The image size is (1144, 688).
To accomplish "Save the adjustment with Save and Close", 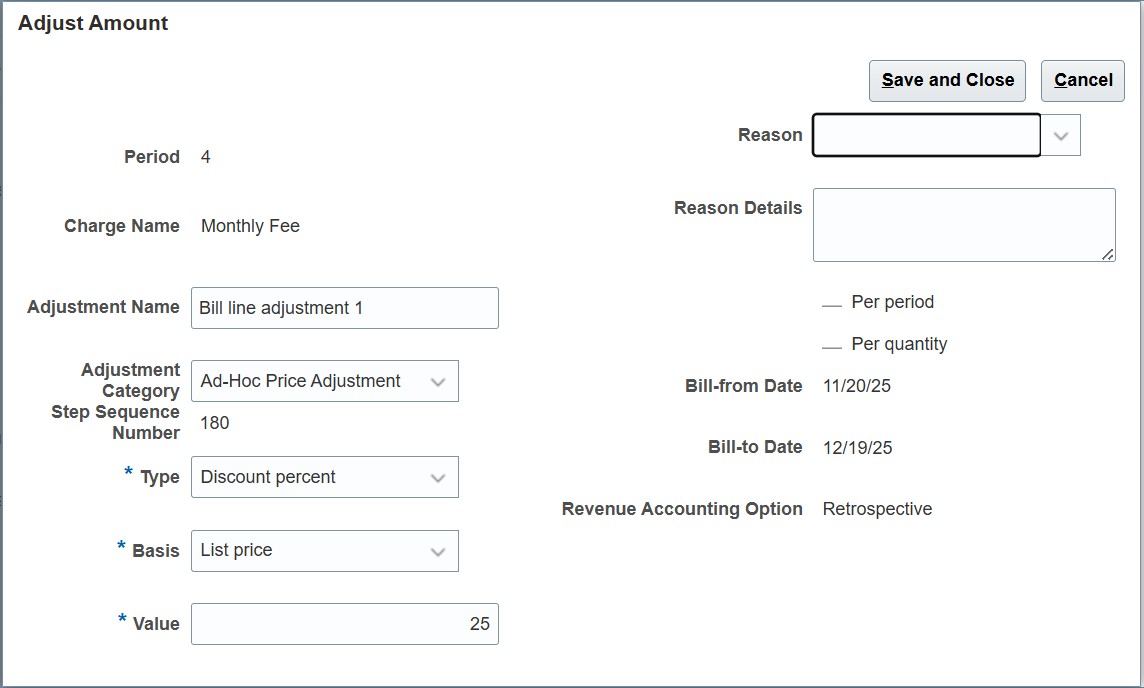I will (x=946, y=80).
